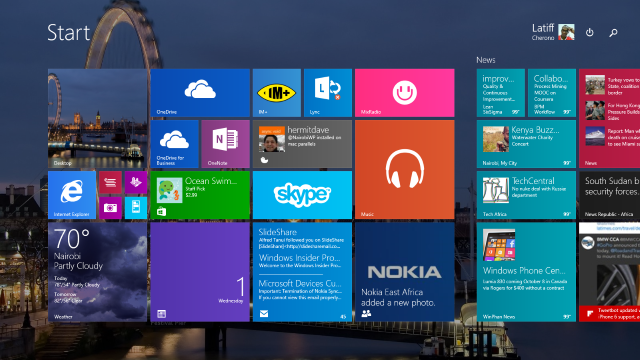
Task: Click the search magnifier icon
Action: pos(613,33)
